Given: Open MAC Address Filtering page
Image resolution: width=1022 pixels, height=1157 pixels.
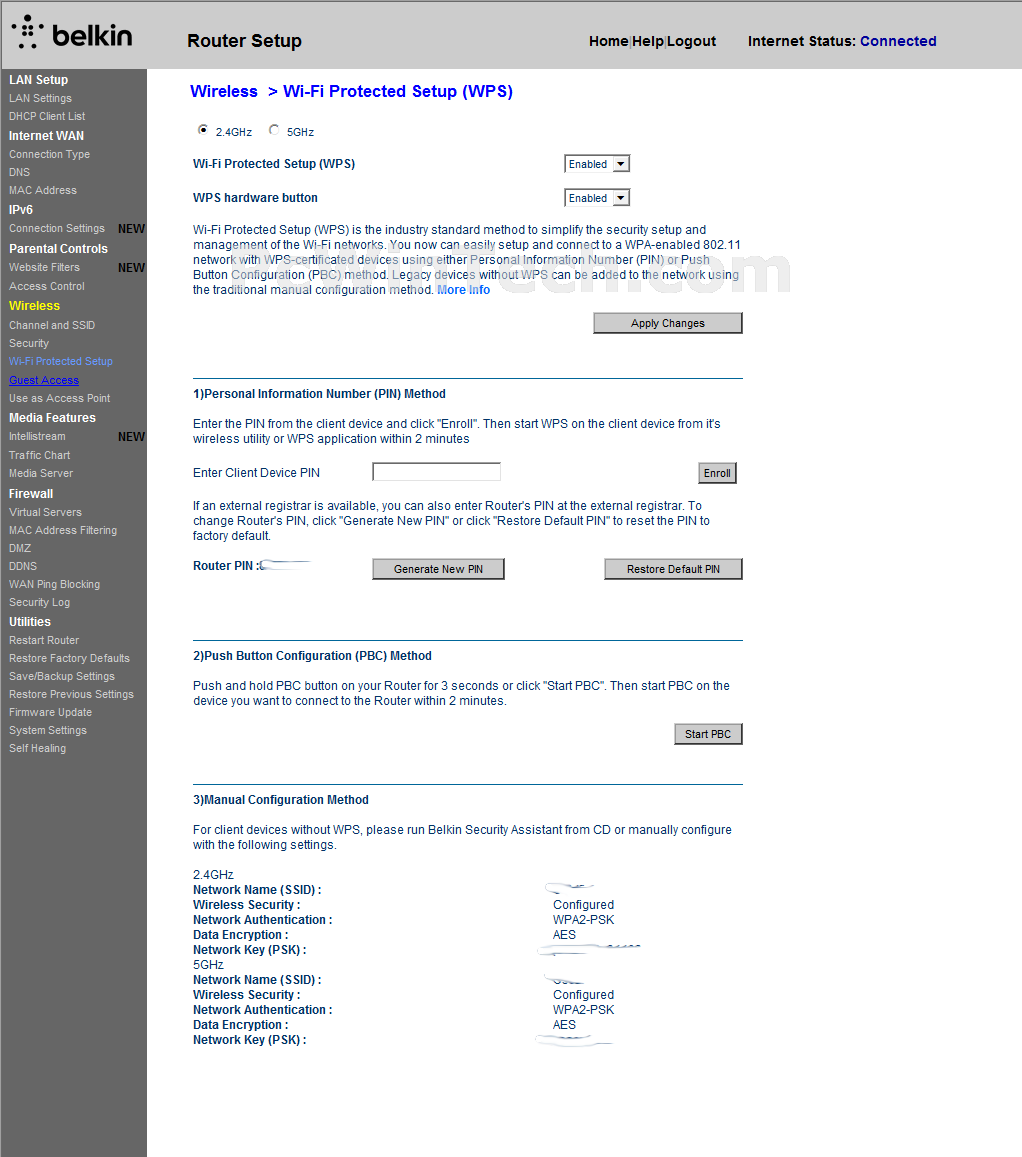Looking at the screenshot, I should (63, 531).
